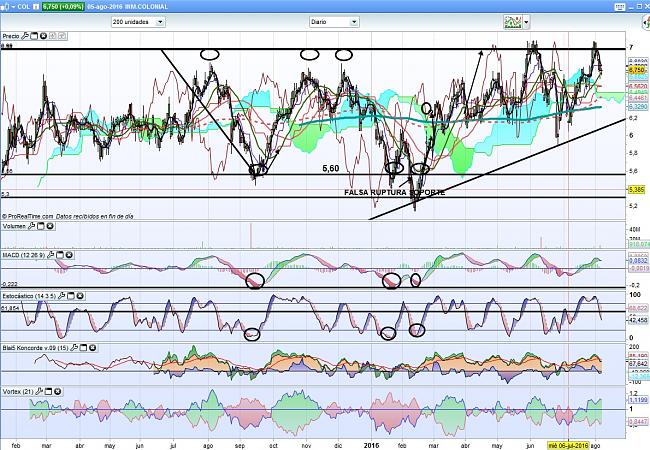The height and width of the screenshot is (450, 650).
Task: Click the 2016 year label on time axis
Action: [x=371, y=445]
